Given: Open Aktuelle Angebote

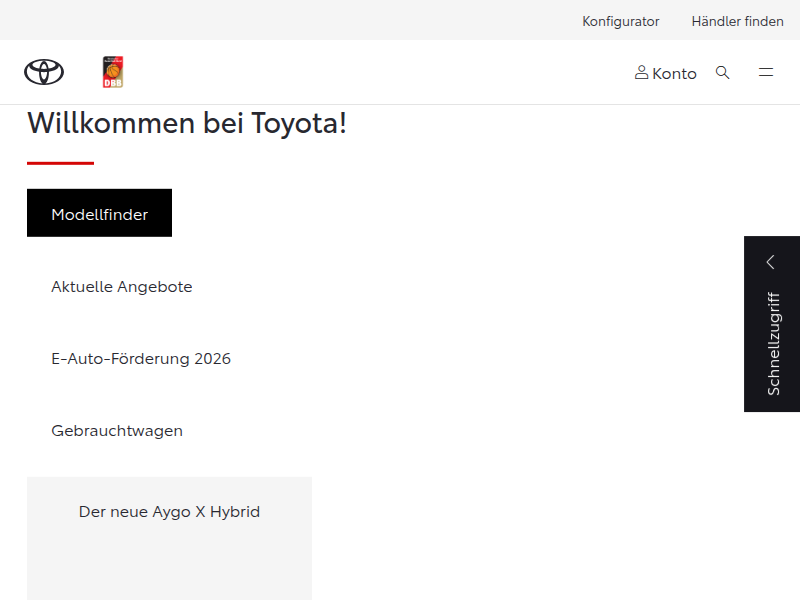Looking at the screenshot, I should tap(121, 286).
